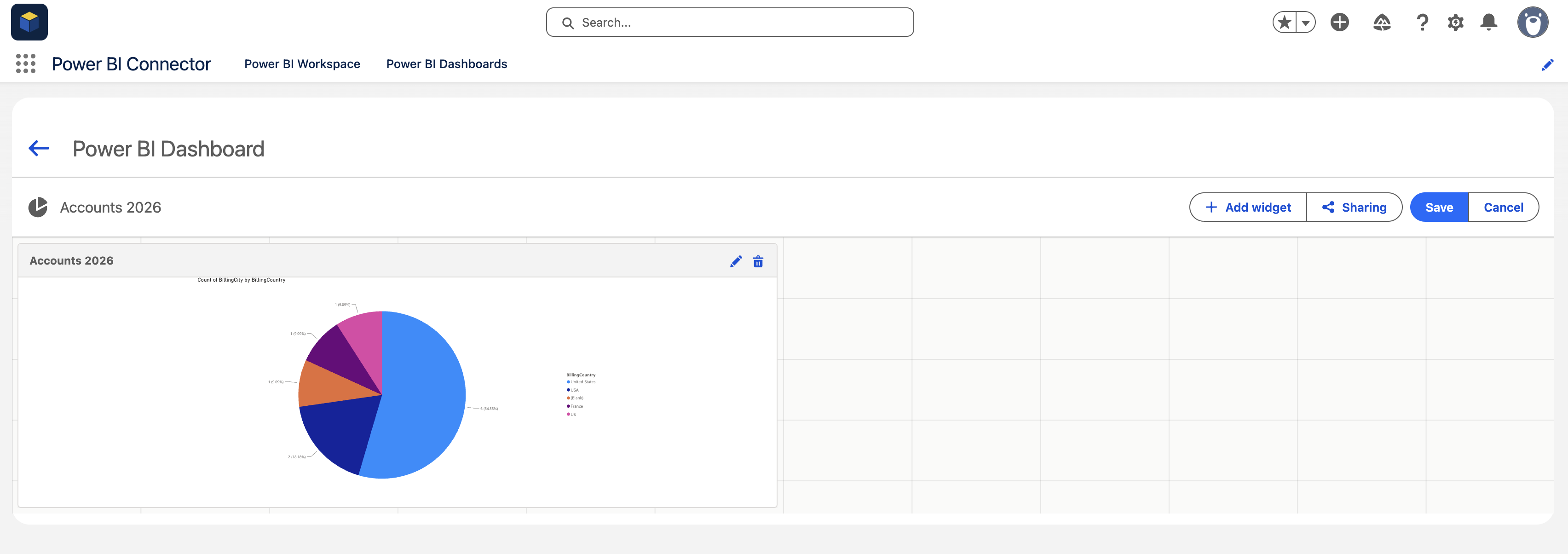Focus the Search input field
1568x554 pixels.
(x=730, y=23)
